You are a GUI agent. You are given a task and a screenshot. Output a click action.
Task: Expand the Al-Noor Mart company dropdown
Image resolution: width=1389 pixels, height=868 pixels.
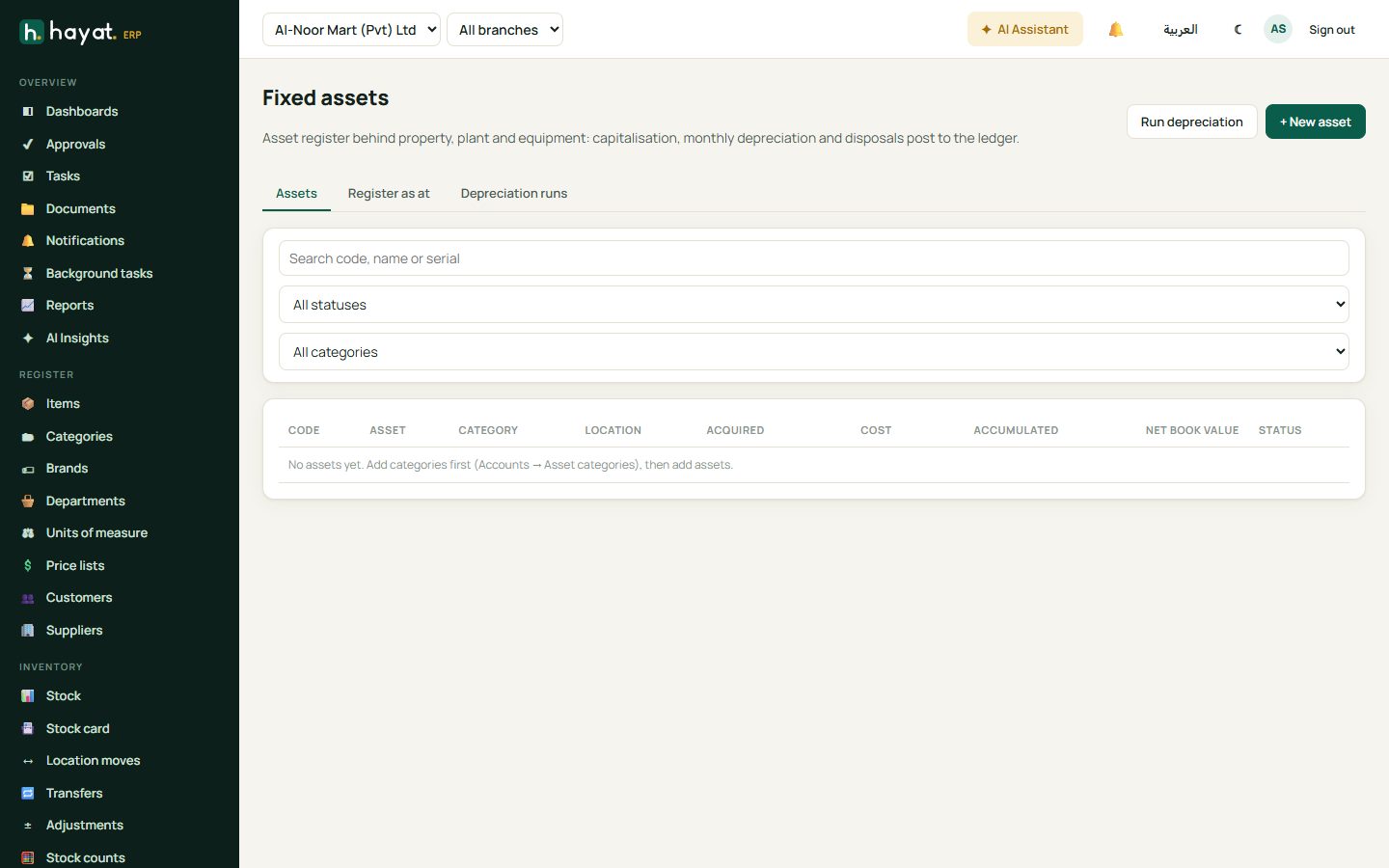click(x=351, y=30)
